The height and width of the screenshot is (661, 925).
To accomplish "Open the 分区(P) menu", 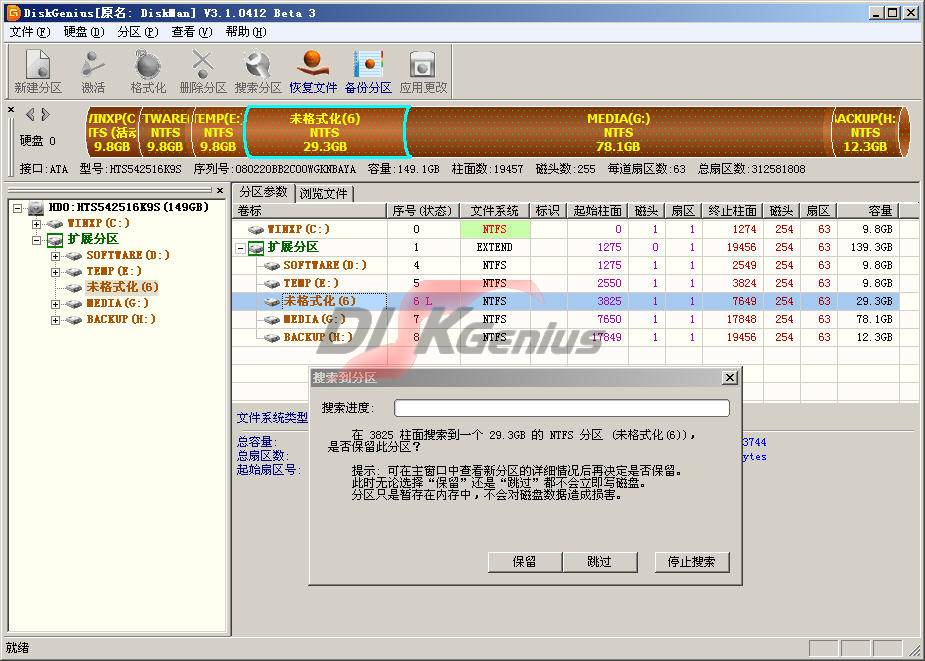I will [x=138, y=32].
